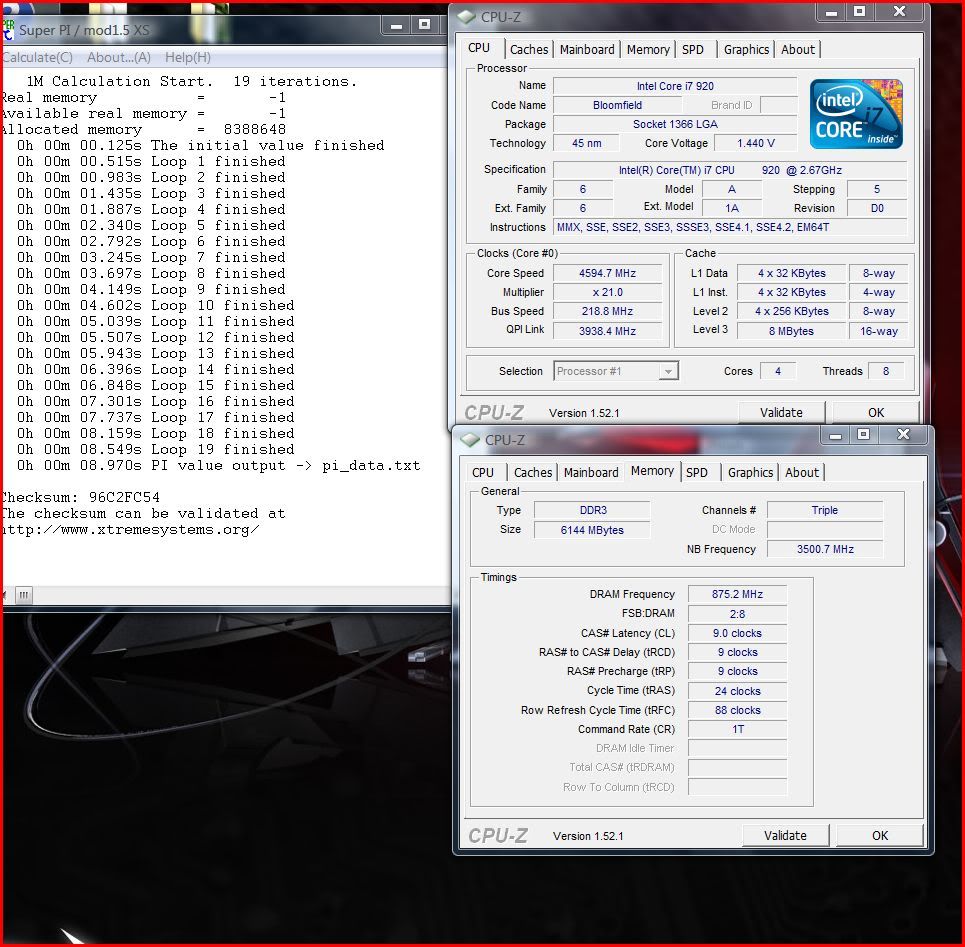The height and width of the screenshot is (947, 965).
Task: Switch to the Caches tab in the upper CPU-Z window
Action: [x=529, y=49]
